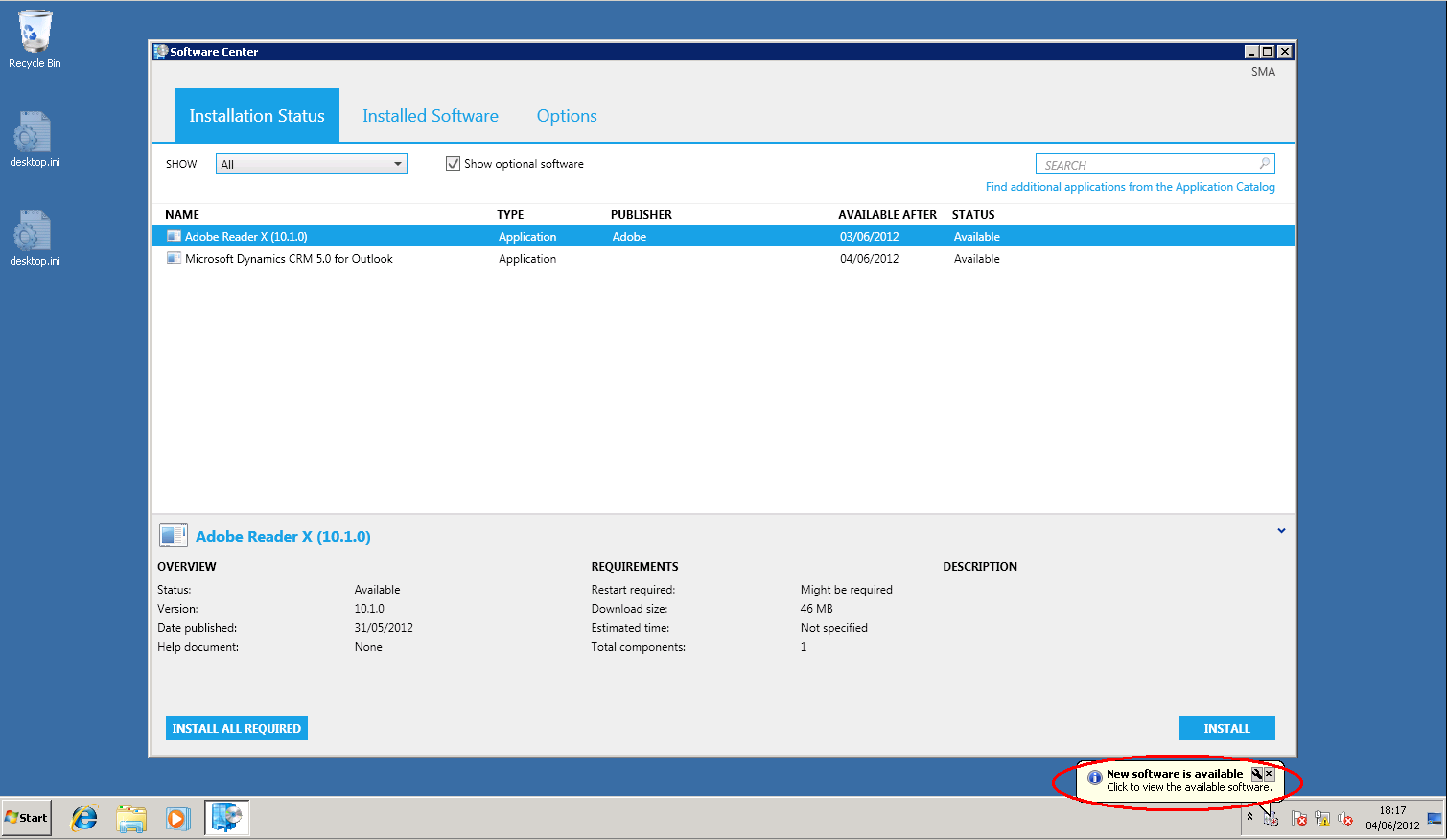
Task: Select the Adobe Reader X (10.1.0) row name
Action: pos(246,237)
